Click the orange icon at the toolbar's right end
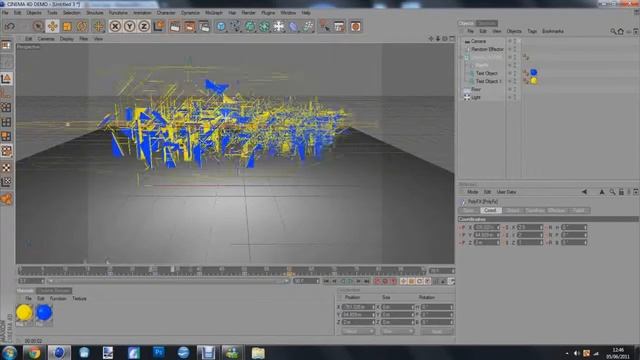This screenshot has width=640, height=360. coord(356,27)
